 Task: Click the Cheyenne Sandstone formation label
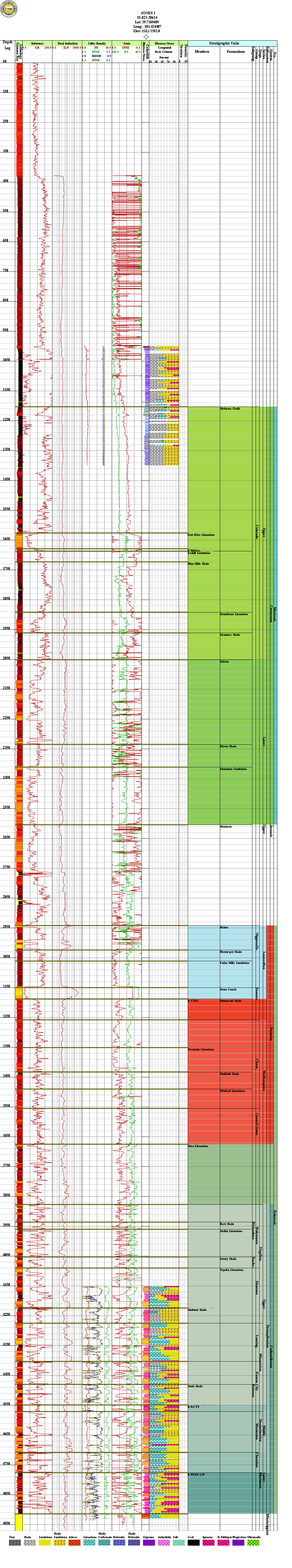tap(234, 769)
